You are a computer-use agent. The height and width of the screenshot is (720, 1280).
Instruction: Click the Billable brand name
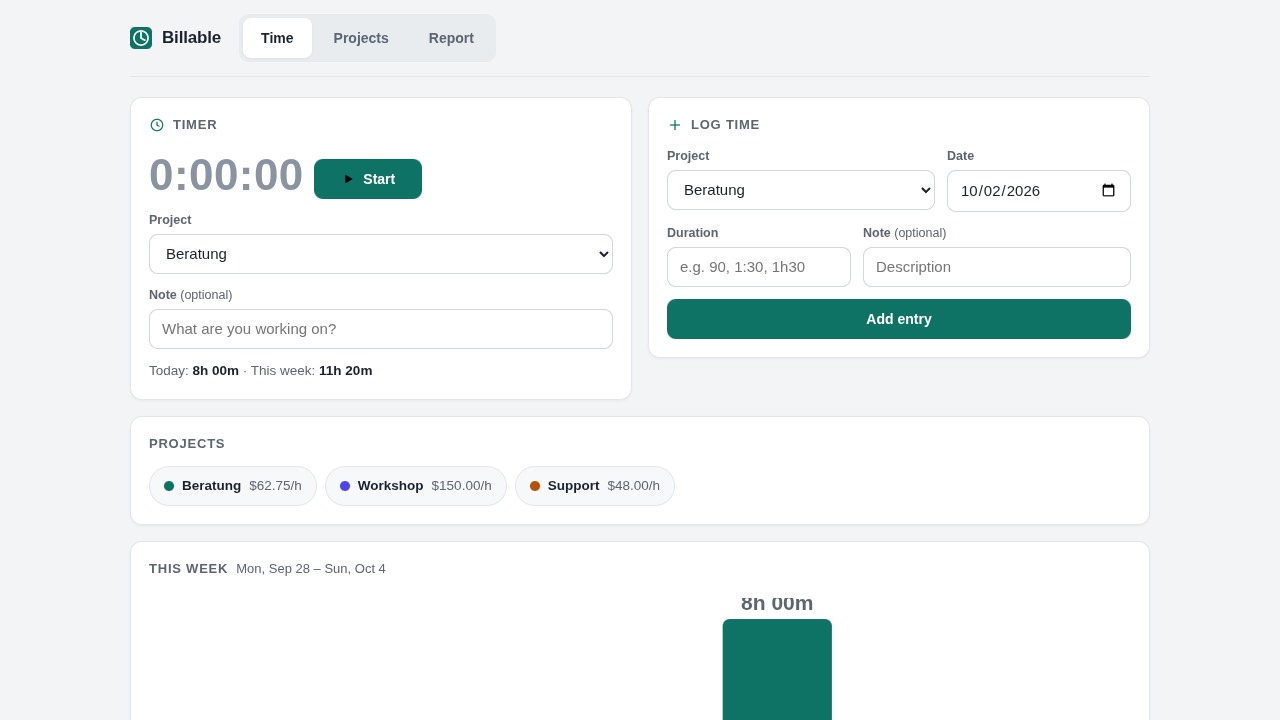[x=191, y=38]
